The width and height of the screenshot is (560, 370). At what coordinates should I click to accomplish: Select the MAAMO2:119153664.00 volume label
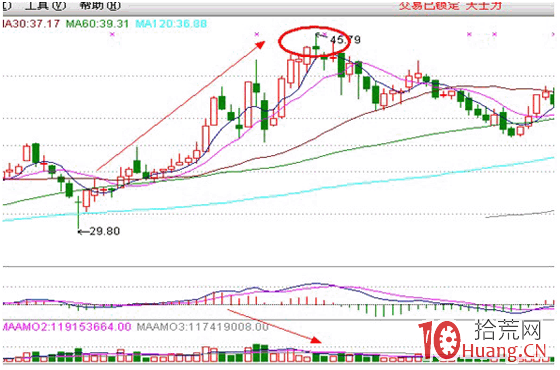click(x=67, y=326)
